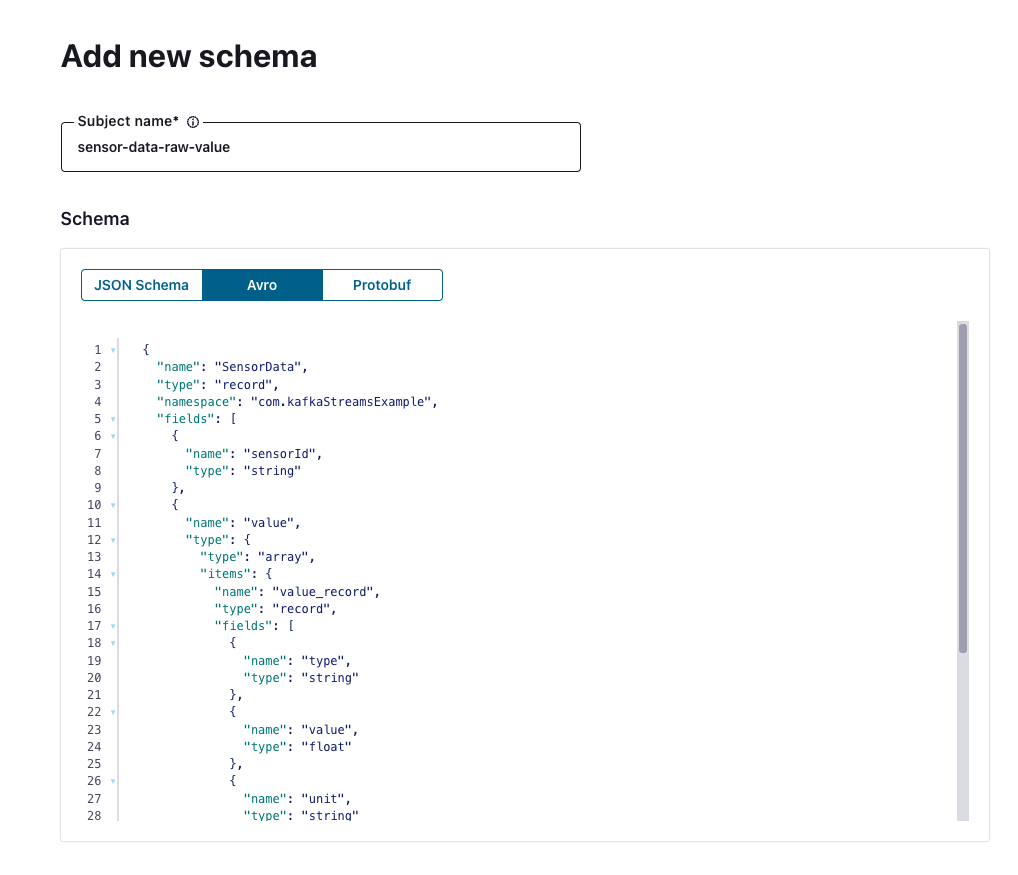The image size is (1018, 875).
Task: Collapse the "fields" fold arrow on line 5
Action: point(113,419)
